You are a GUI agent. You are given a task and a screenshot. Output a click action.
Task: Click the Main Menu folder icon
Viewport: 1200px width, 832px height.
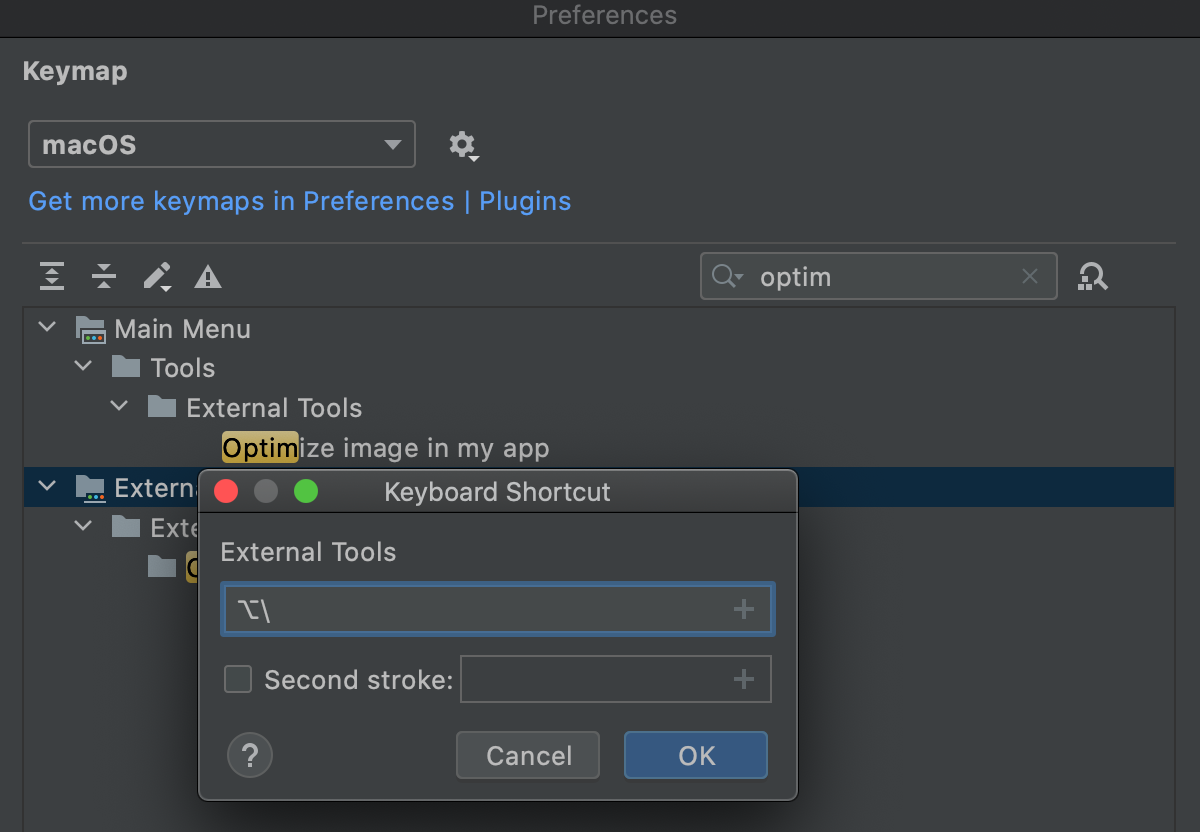pyautogui.click(x=91, y=329)
